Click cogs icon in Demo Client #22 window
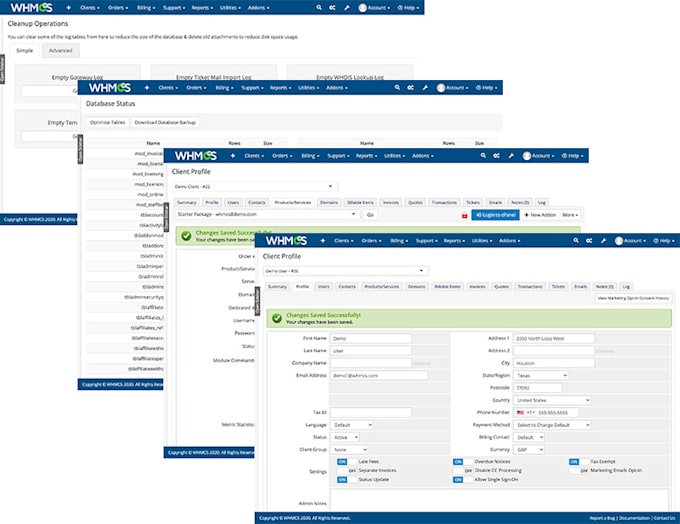The image size is (680, 524). coord(497,156)
